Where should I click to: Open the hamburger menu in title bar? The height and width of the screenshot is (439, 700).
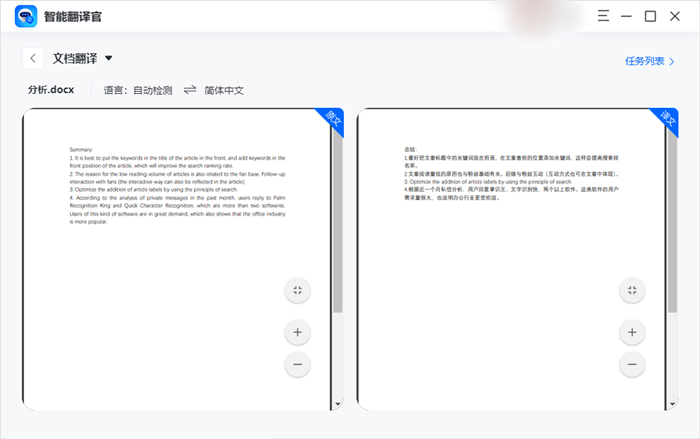[x=603, y=16]
